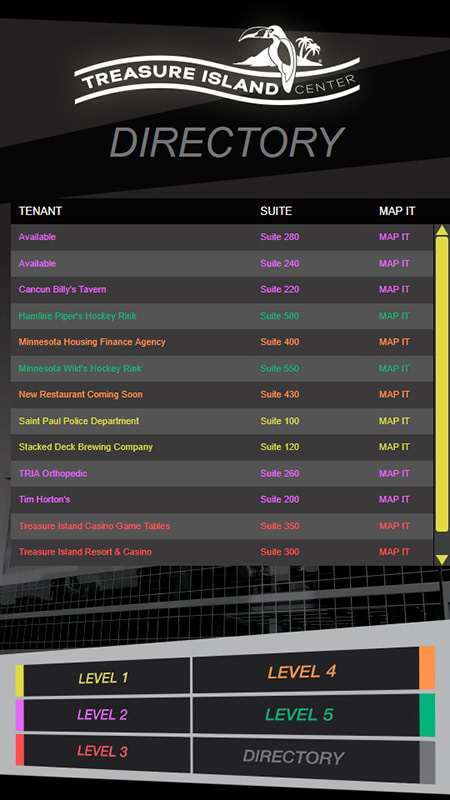Map Tim Horton's location

pos(394,499)
